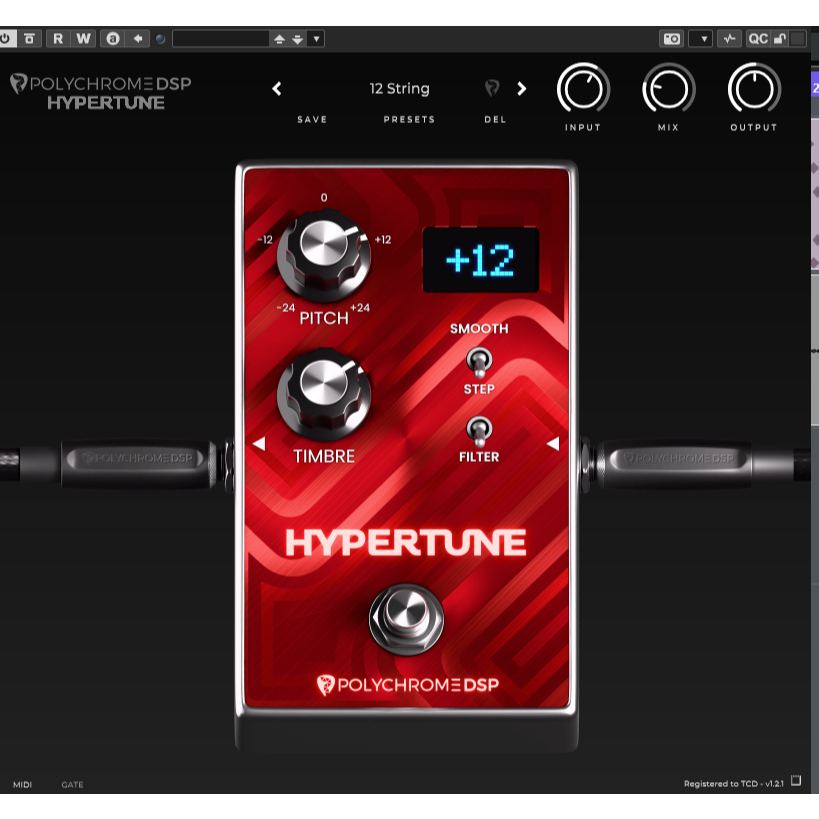This screenshot has height=819, width=819.
Task: Load previous host preset with up arrow
Action: (x=279, y=39)
